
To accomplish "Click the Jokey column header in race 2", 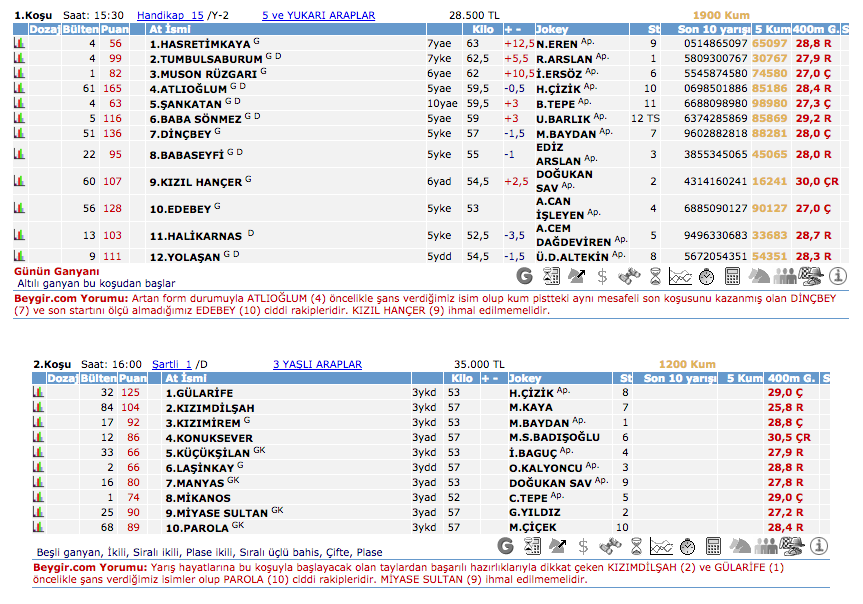I will 525,379.
